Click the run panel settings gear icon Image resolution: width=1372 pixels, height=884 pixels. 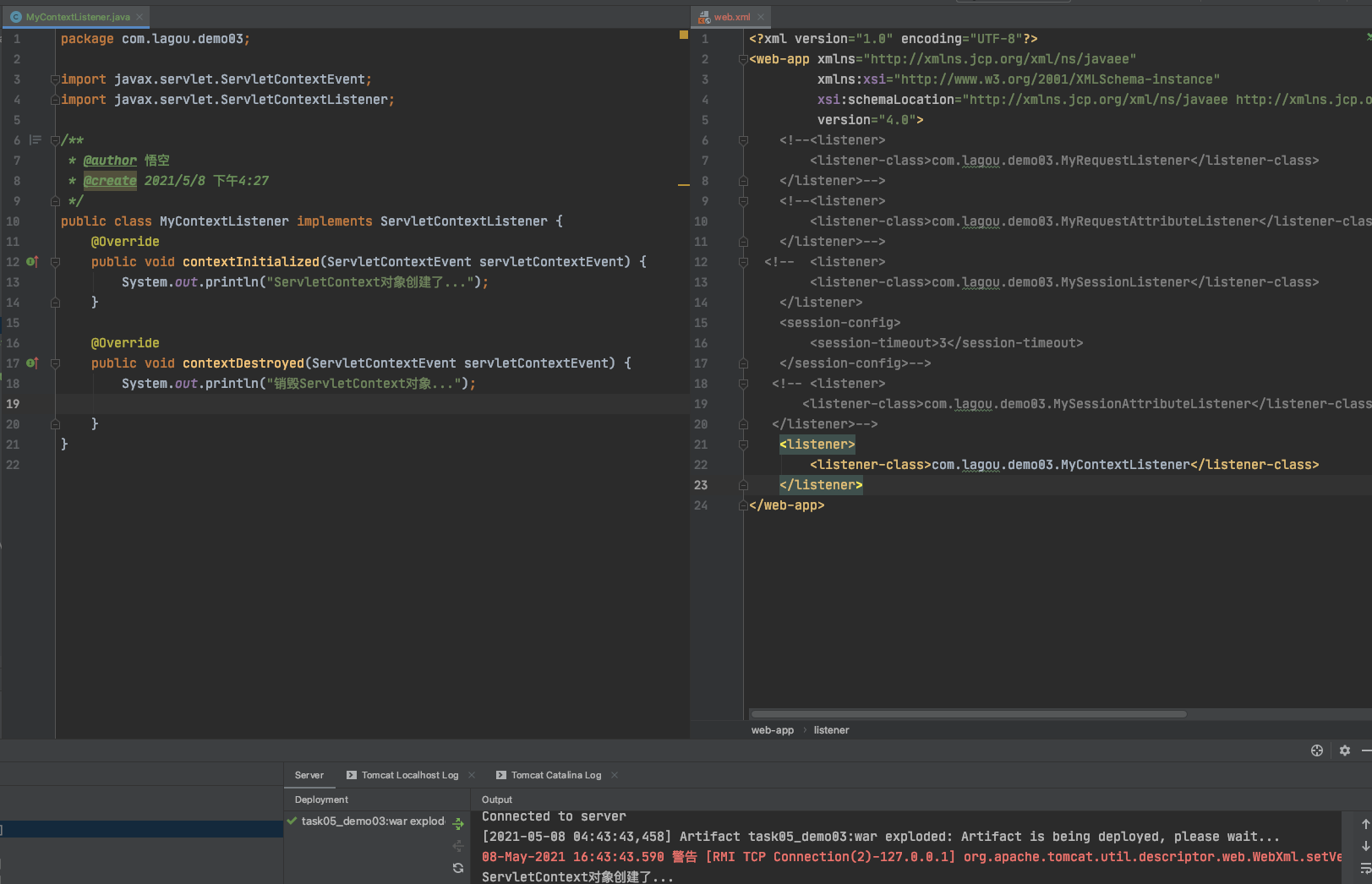coord(1345,750)
